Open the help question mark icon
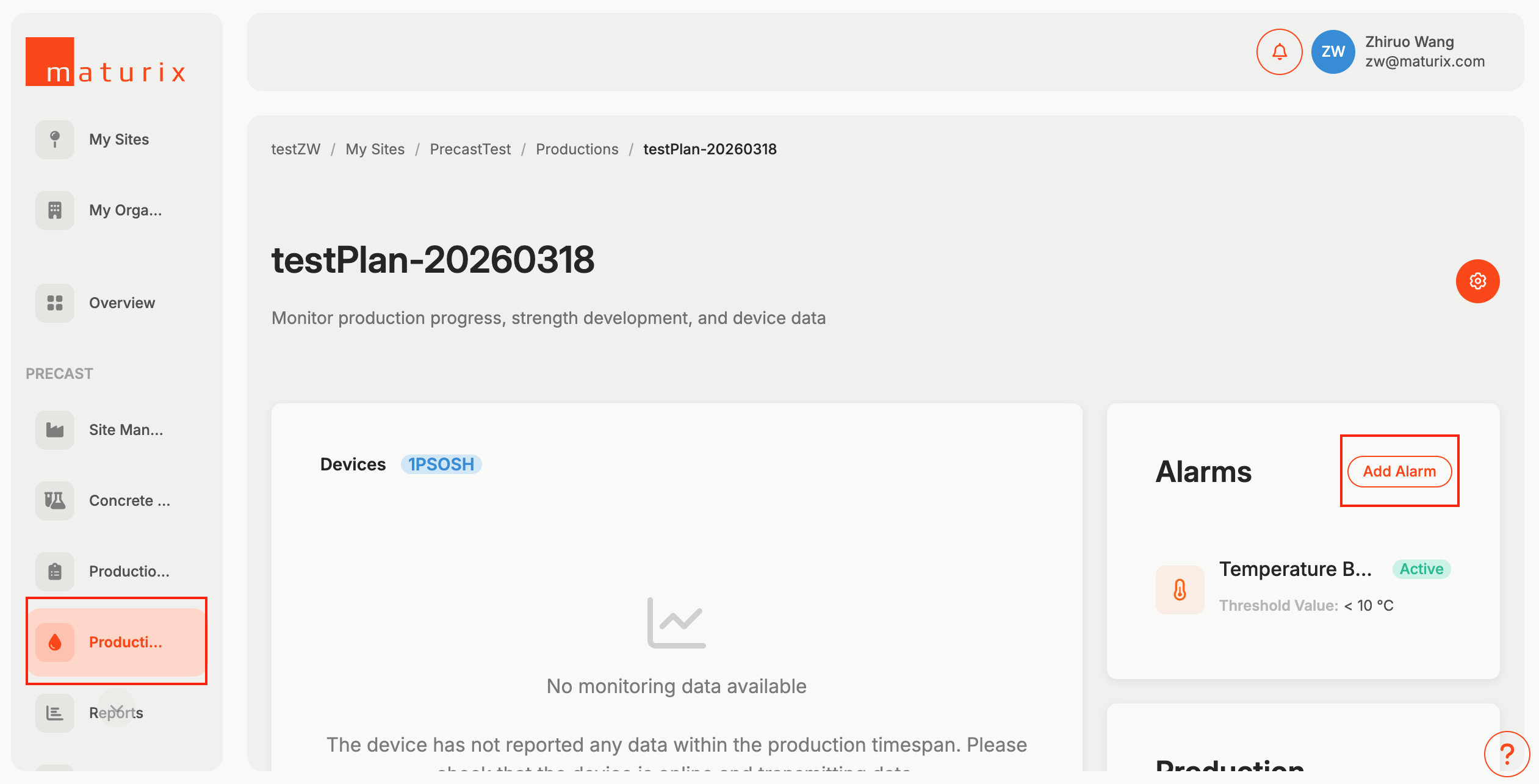Screen dimensions: 1539x784 [x=1506, y=754]
